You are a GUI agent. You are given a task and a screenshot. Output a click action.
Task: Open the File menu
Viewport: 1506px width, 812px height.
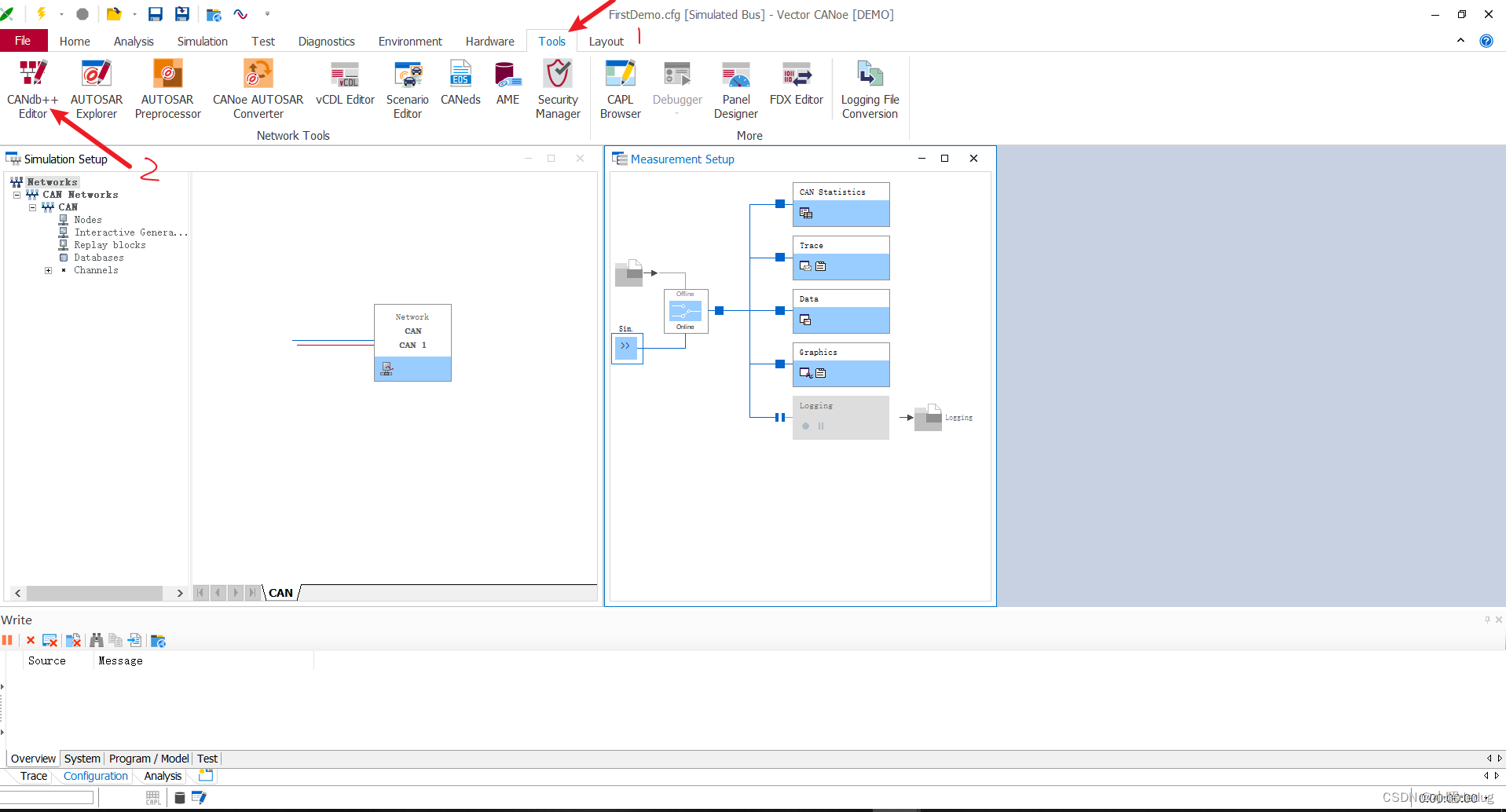[x=23, y=41]
